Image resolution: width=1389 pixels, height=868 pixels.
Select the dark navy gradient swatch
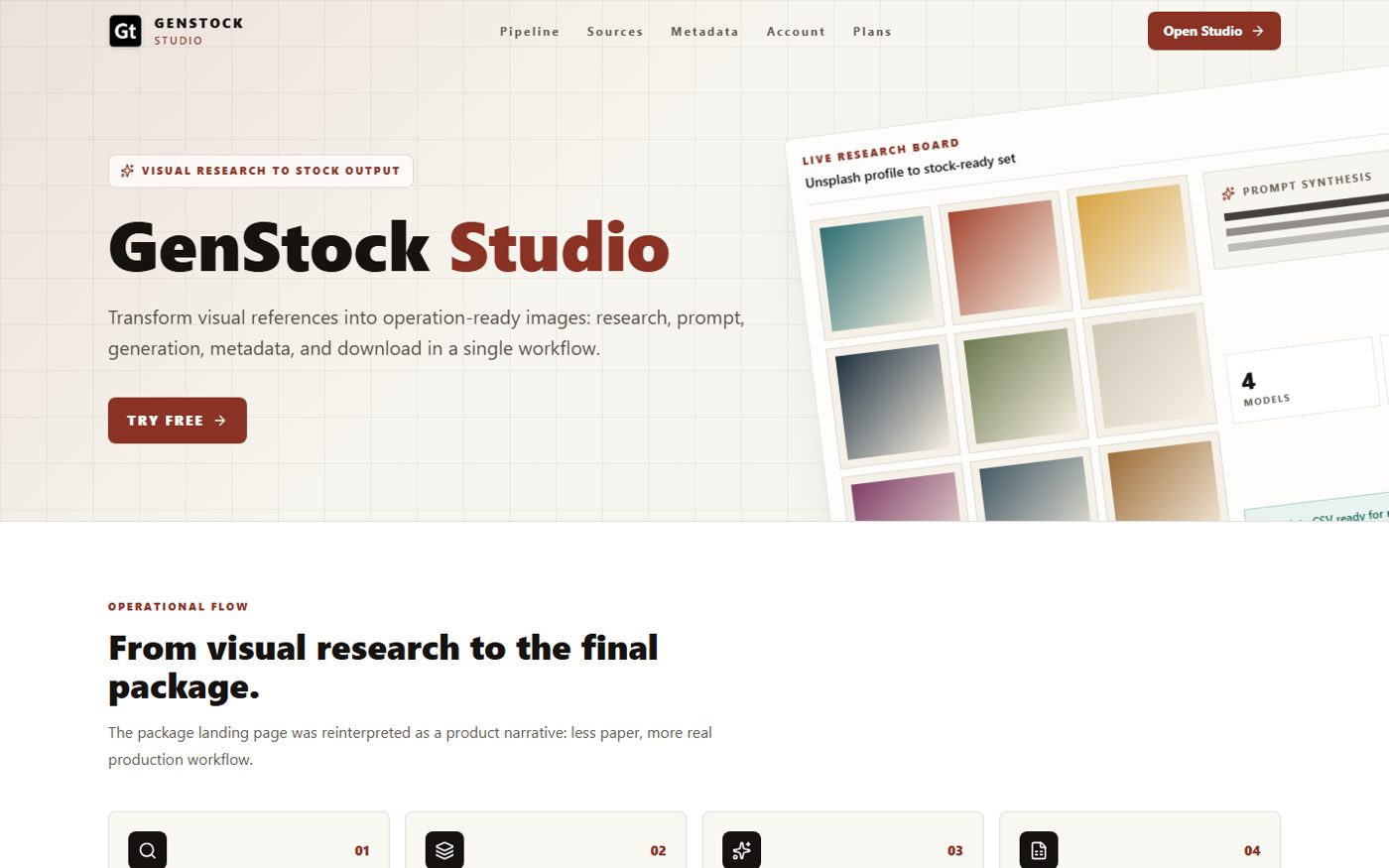click(893, 401)
